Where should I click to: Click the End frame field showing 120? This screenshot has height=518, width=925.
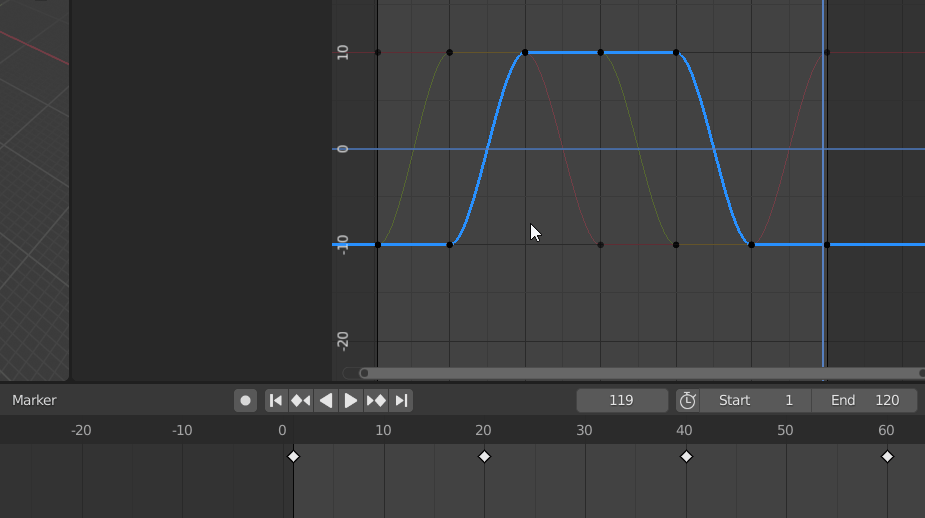pyautogui.click(x=865, y=401)
